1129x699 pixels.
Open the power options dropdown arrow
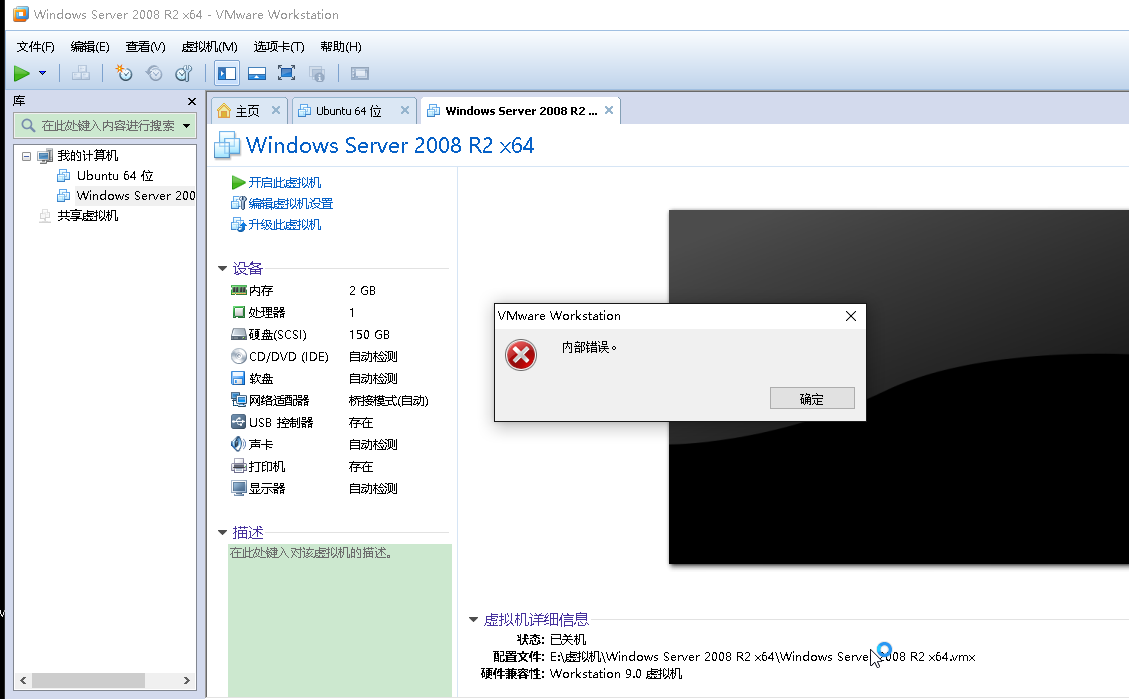pyautogui.click(x=42, y=73)
